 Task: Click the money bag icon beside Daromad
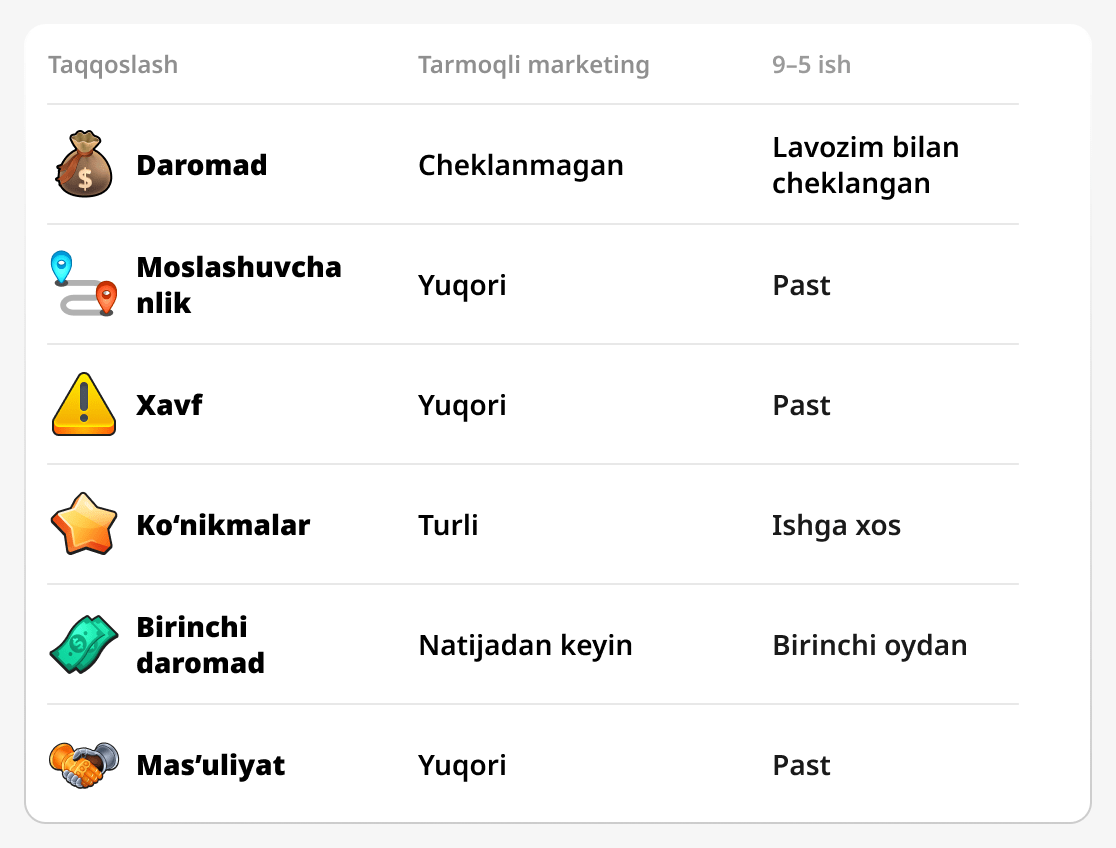click(x=84, y=165)
